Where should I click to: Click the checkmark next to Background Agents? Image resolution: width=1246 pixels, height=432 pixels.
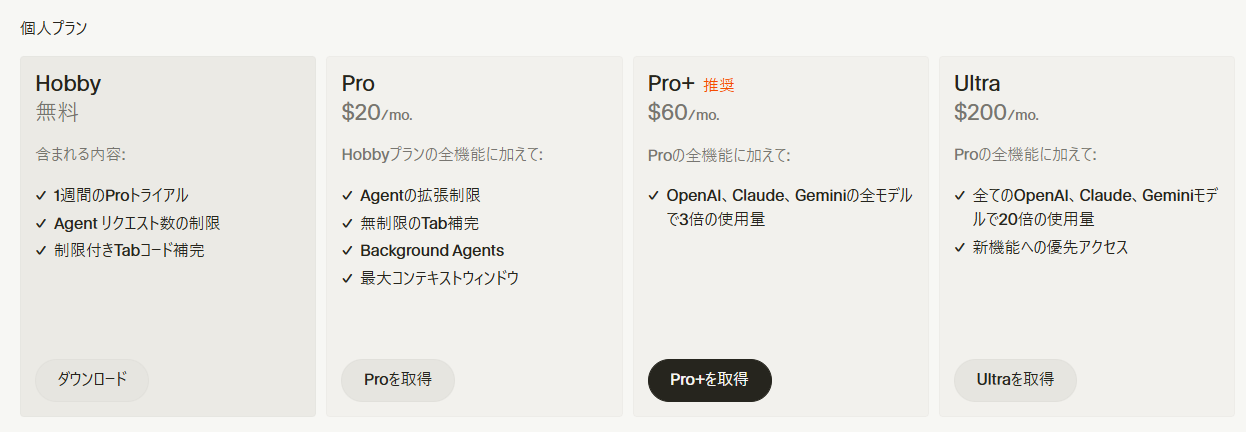(347, 251)
